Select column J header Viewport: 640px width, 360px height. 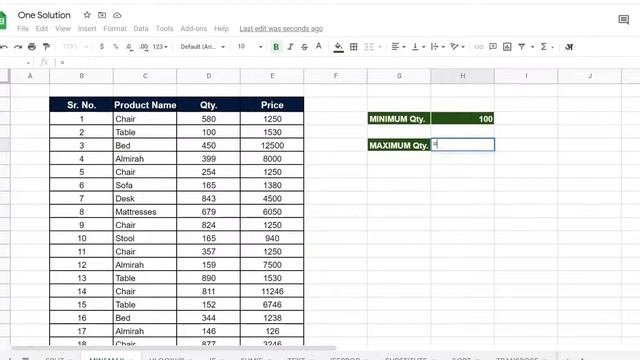point(590,76)
